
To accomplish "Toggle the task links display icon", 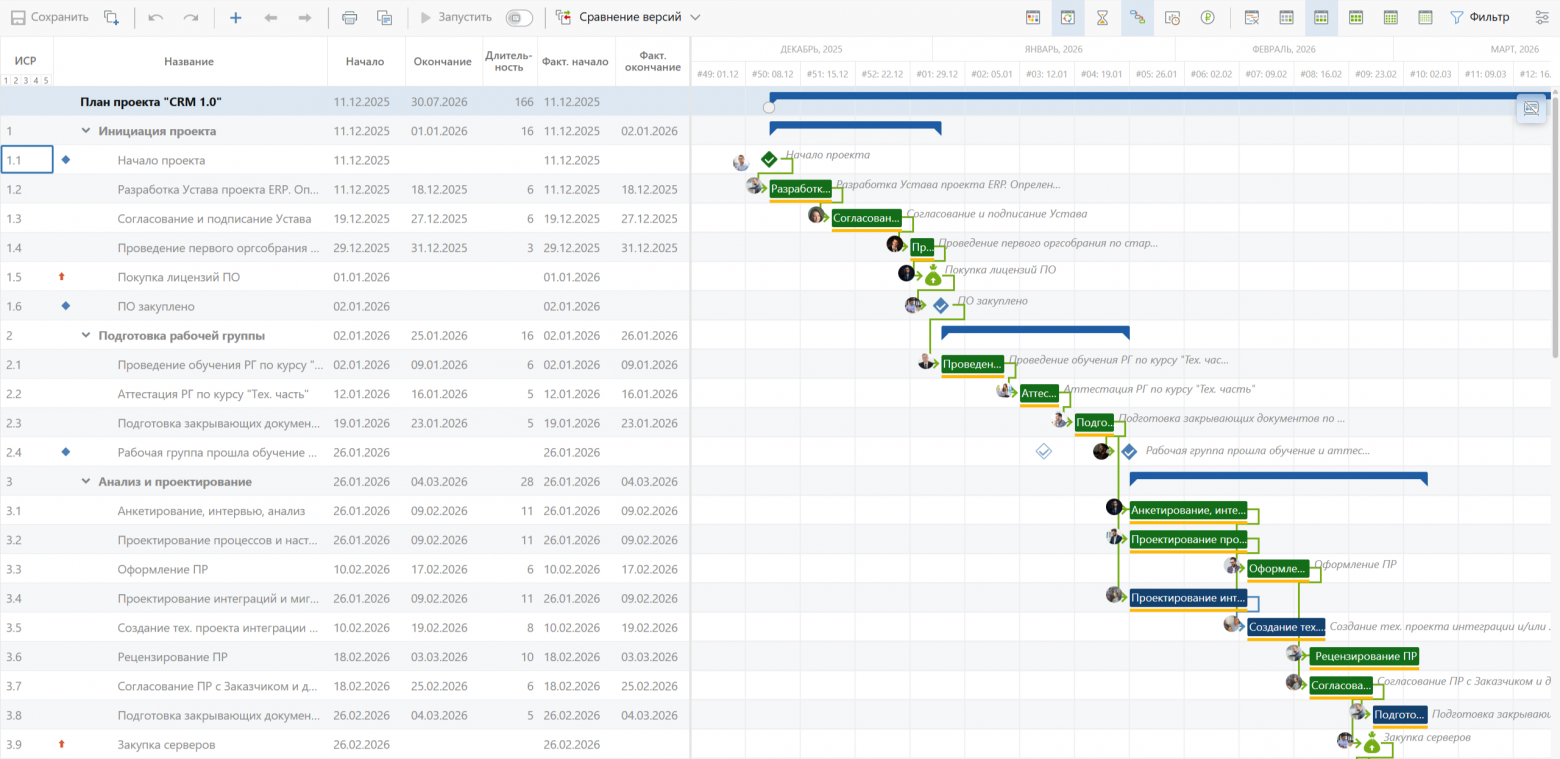I will click(1137, 17).
